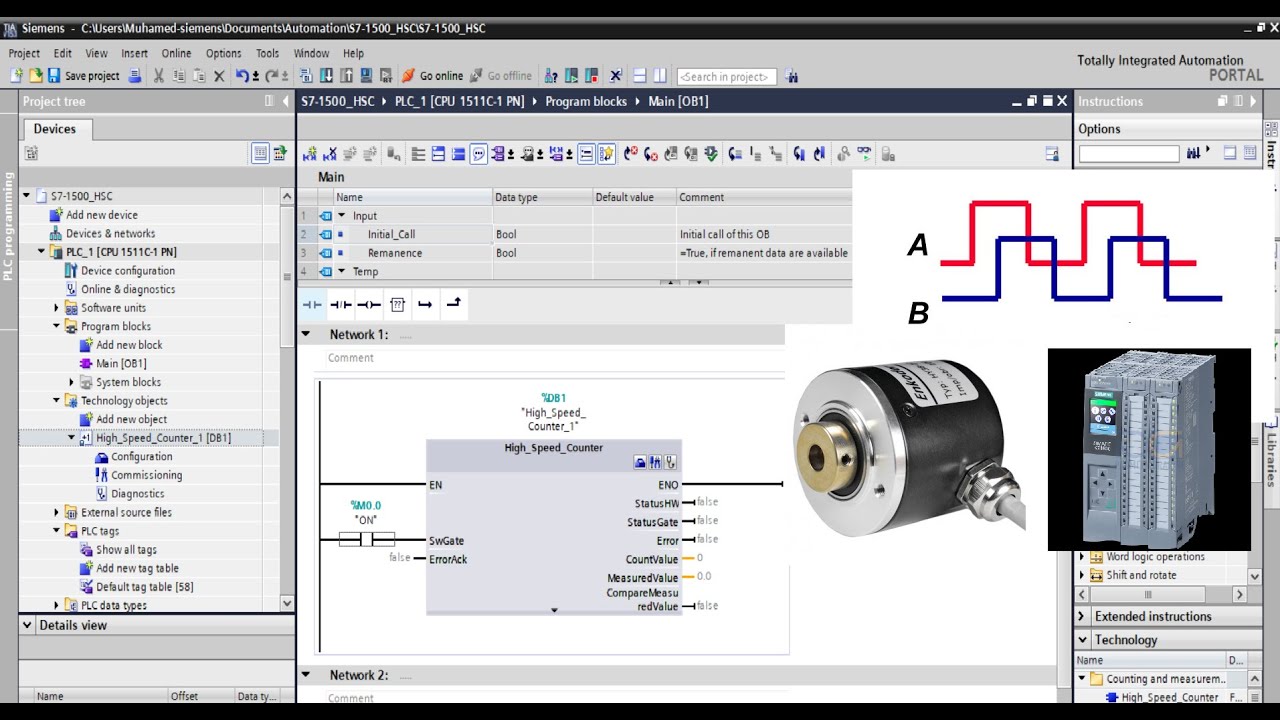Click the Delete network icon in editor toolbar

pos(330,154)
